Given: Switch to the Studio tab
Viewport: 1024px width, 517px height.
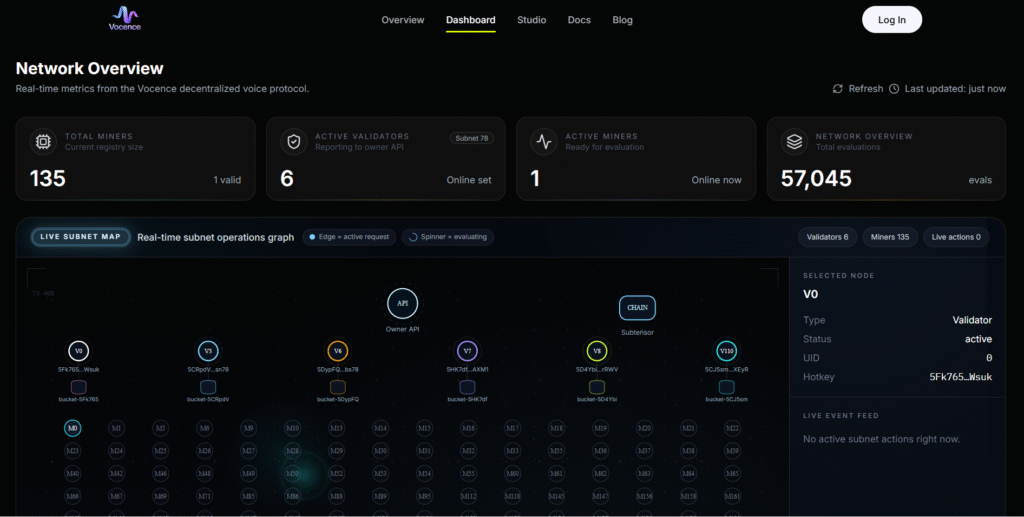Looking at the screenshot, I should pyautogui.click(x=532, y=20).
